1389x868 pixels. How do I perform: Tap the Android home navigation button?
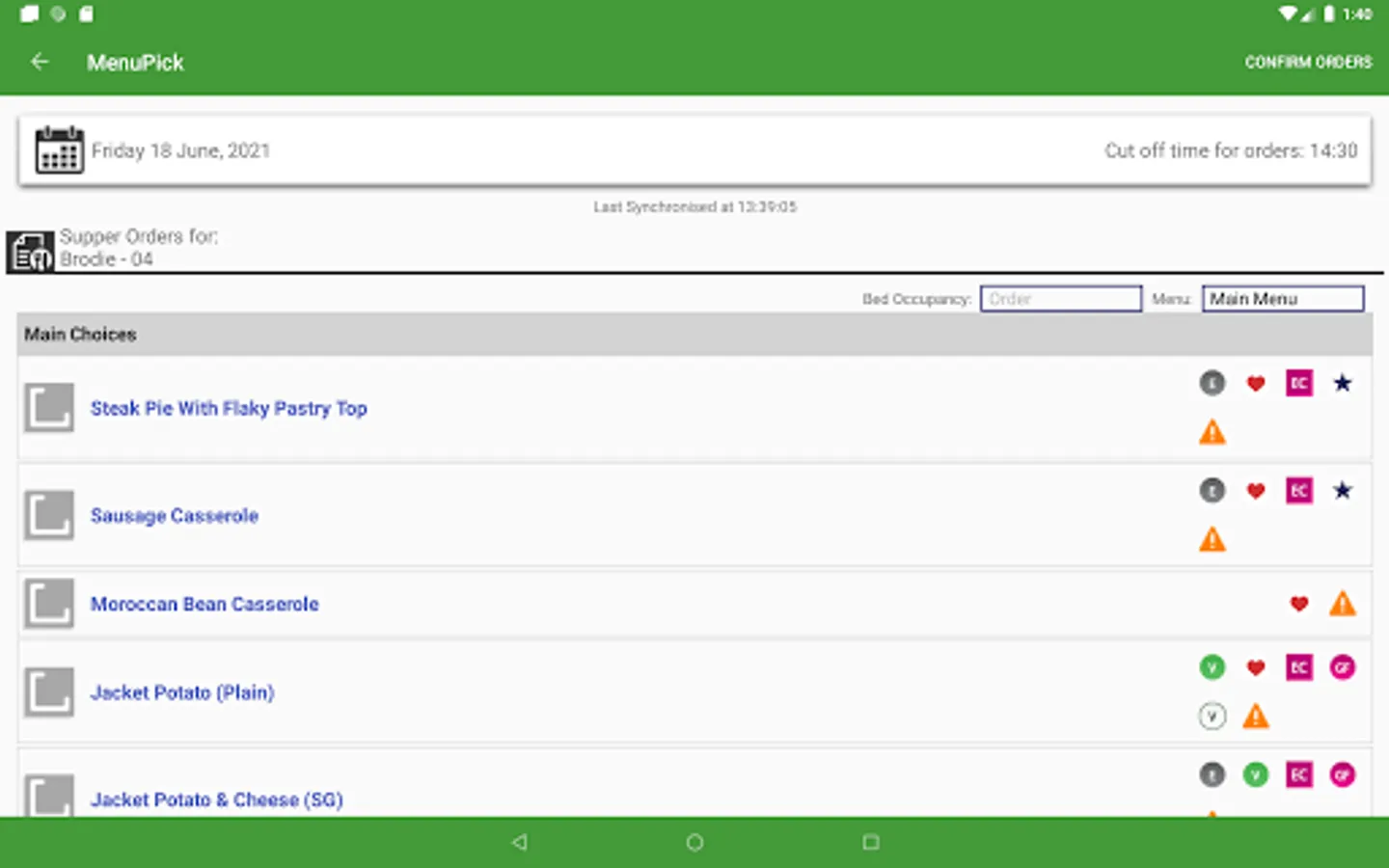coord(694,842)
